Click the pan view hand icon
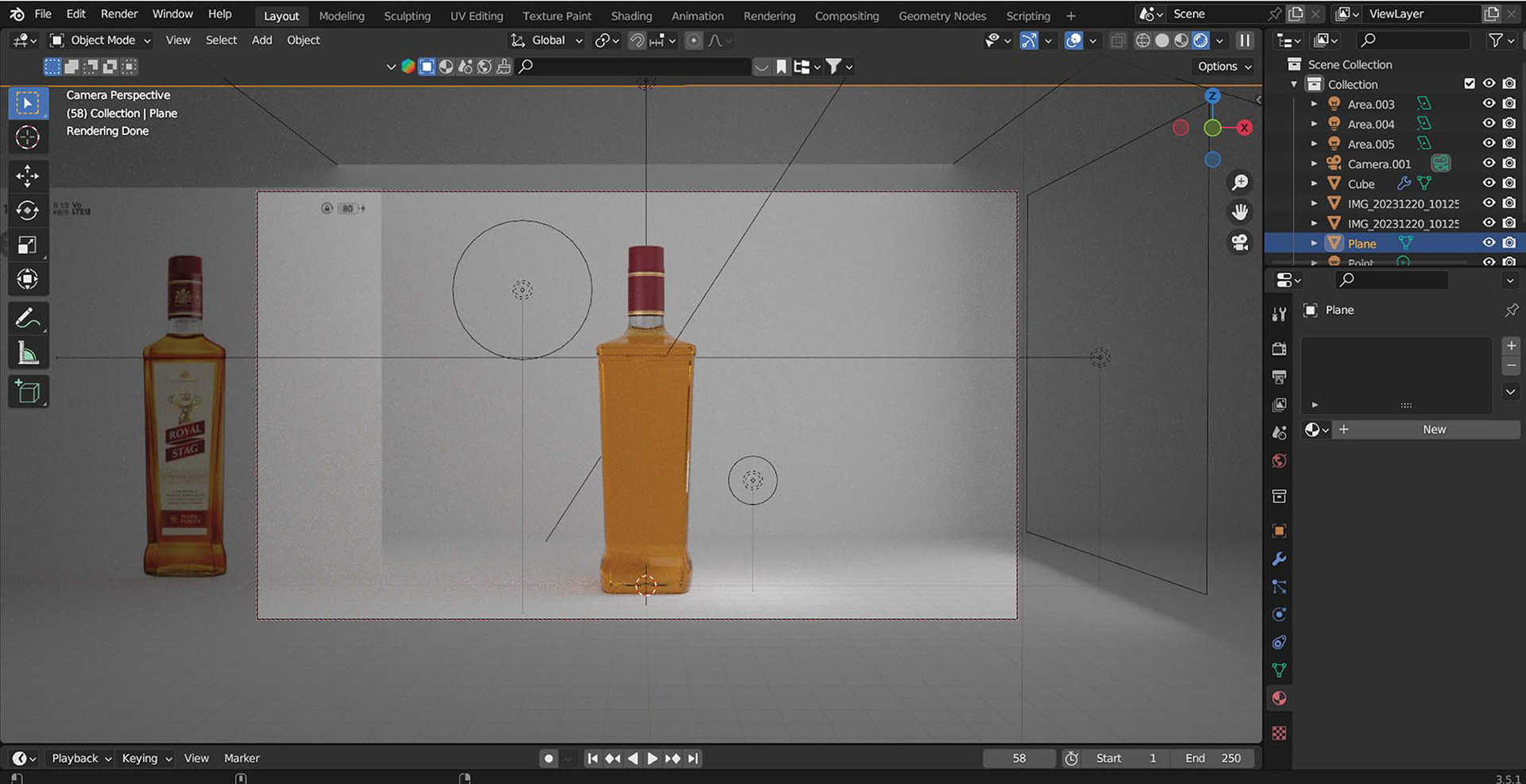This screenshot has height=784, width=1526. [1240, 212]
